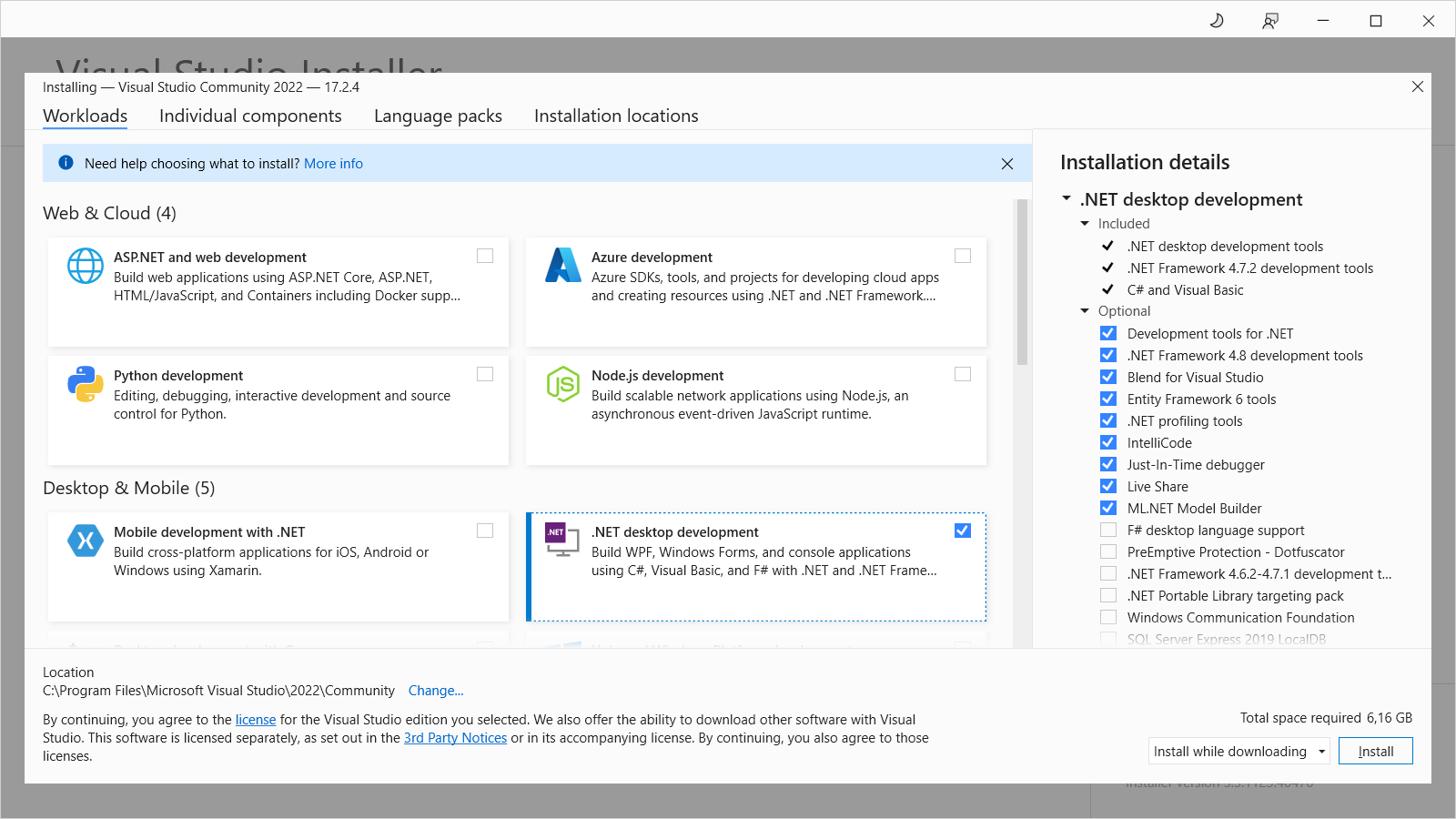Uncheck .NET Framework 4.8 development tools
The width and height of the screenshot is (1456, 819).
(1108, 355)
